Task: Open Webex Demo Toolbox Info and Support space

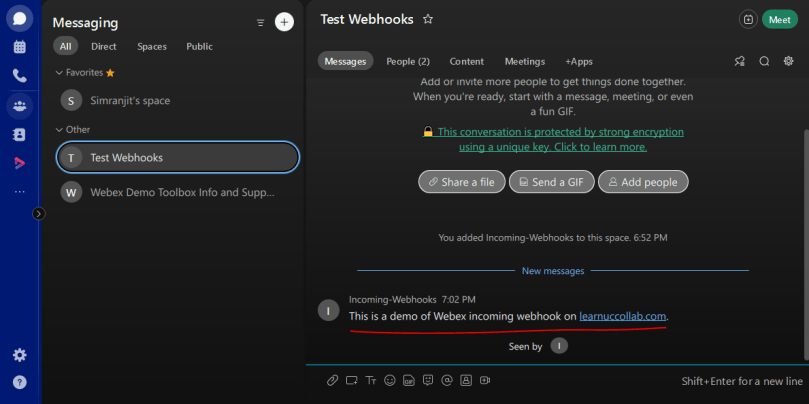Action: [x=177, y=192]
